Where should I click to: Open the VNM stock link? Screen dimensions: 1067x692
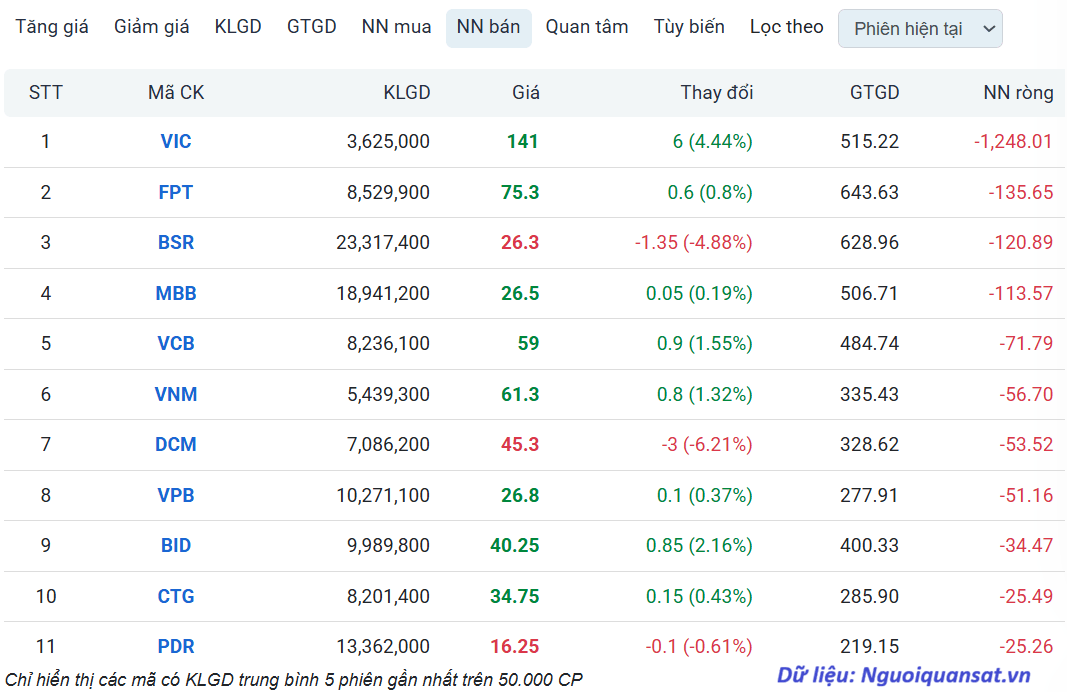[176, 394]
